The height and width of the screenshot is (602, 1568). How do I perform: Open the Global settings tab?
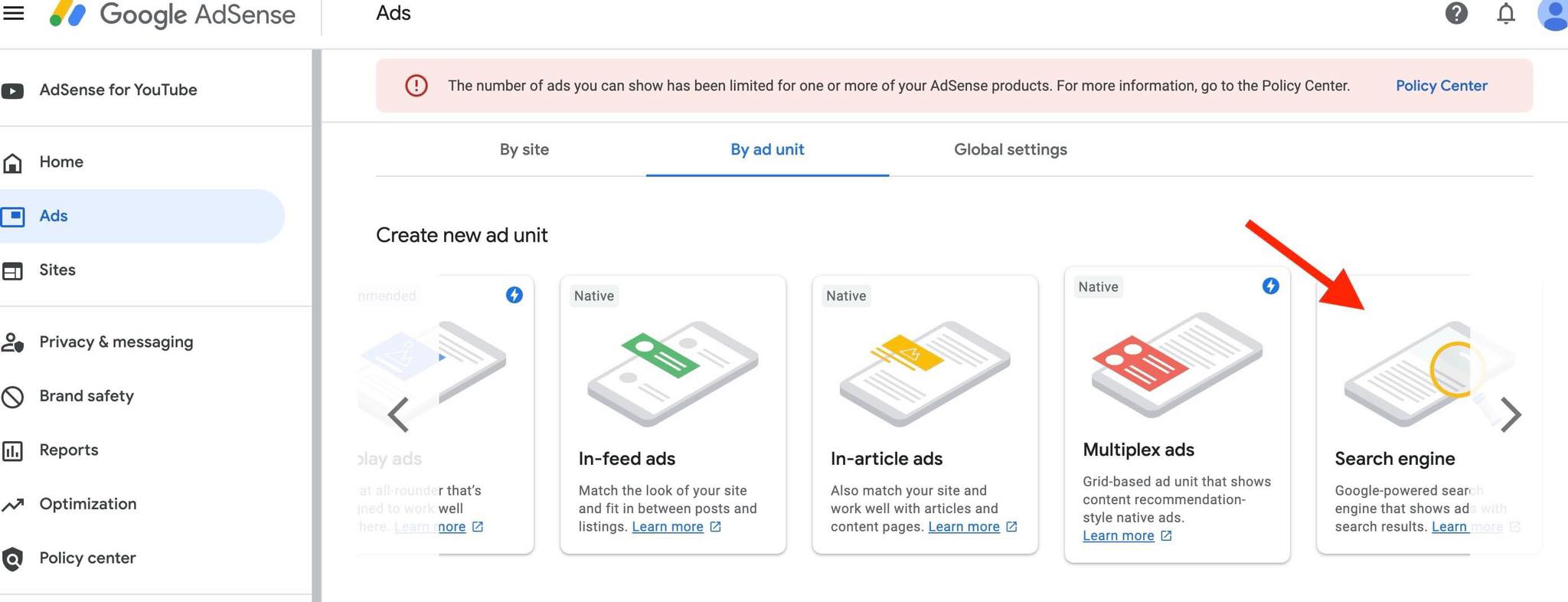[x=1010, y=149]
